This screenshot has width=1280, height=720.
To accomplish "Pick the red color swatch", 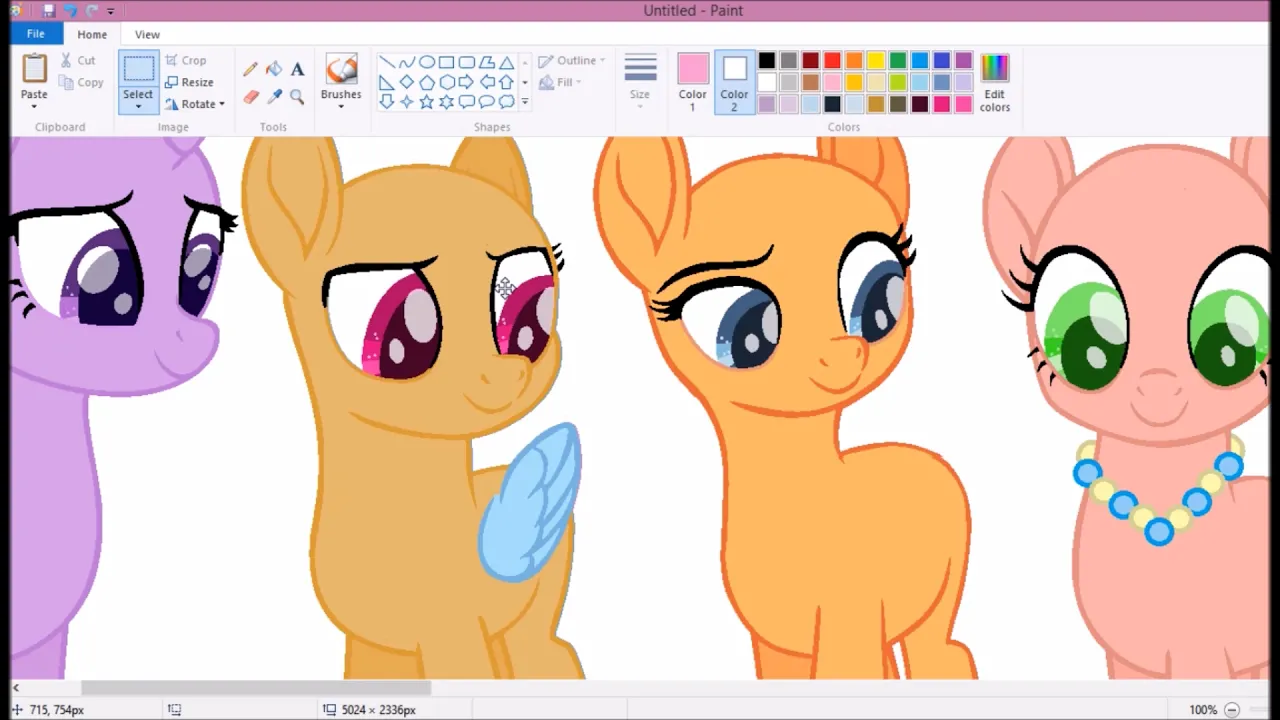I will tap(832, 61).
